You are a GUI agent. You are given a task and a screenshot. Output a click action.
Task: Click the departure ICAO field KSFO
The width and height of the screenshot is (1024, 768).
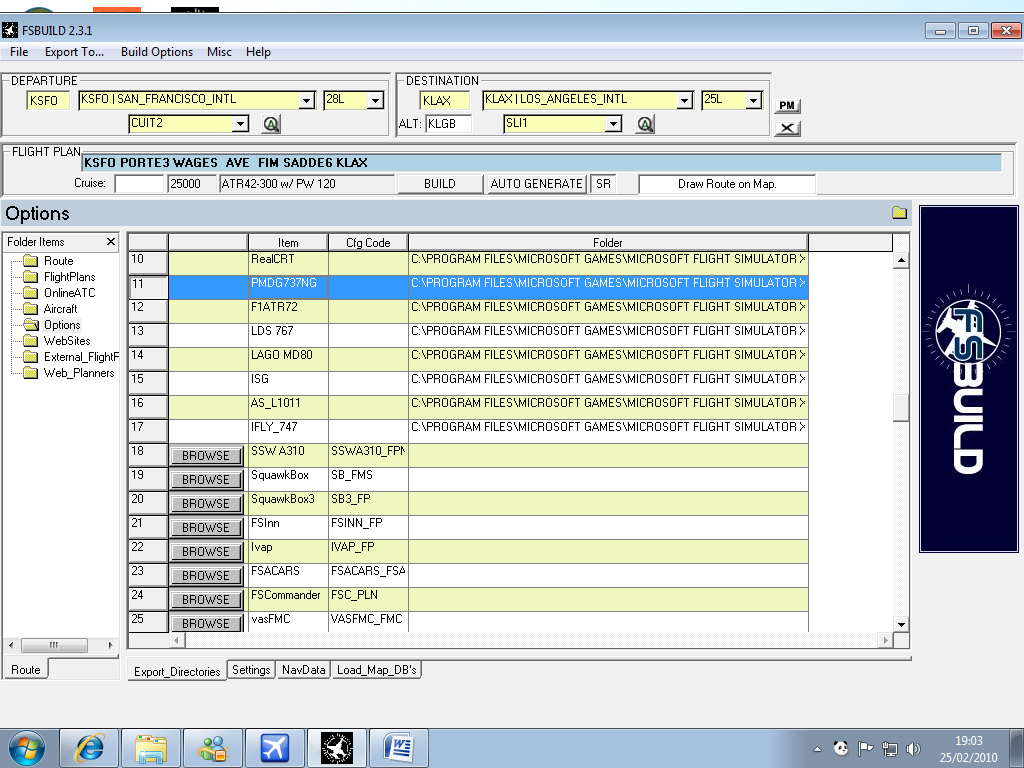[48, 101]
